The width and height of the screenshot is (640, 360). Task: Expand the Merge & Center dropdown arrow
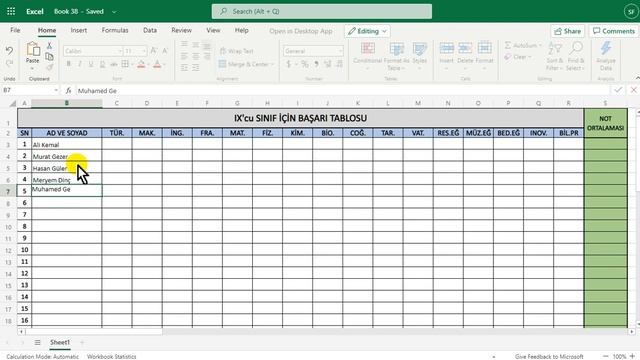(272, 64)
